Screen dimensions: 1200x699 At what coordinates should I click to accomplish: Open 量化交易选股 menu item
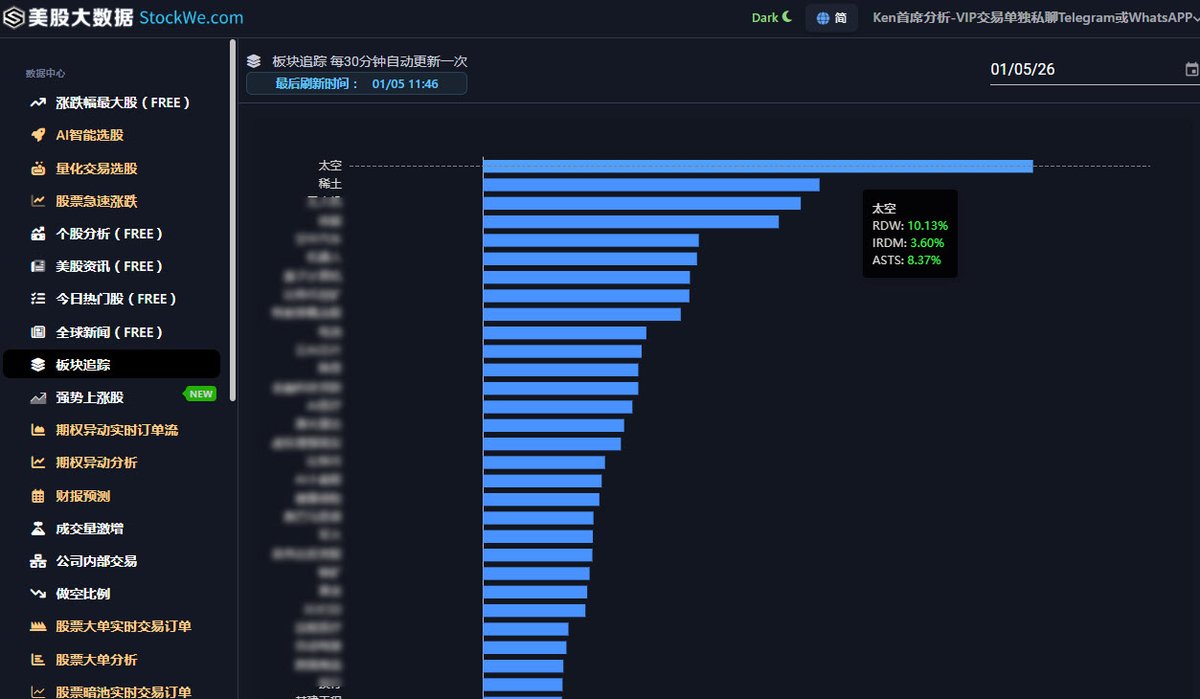tap(97, 169)
